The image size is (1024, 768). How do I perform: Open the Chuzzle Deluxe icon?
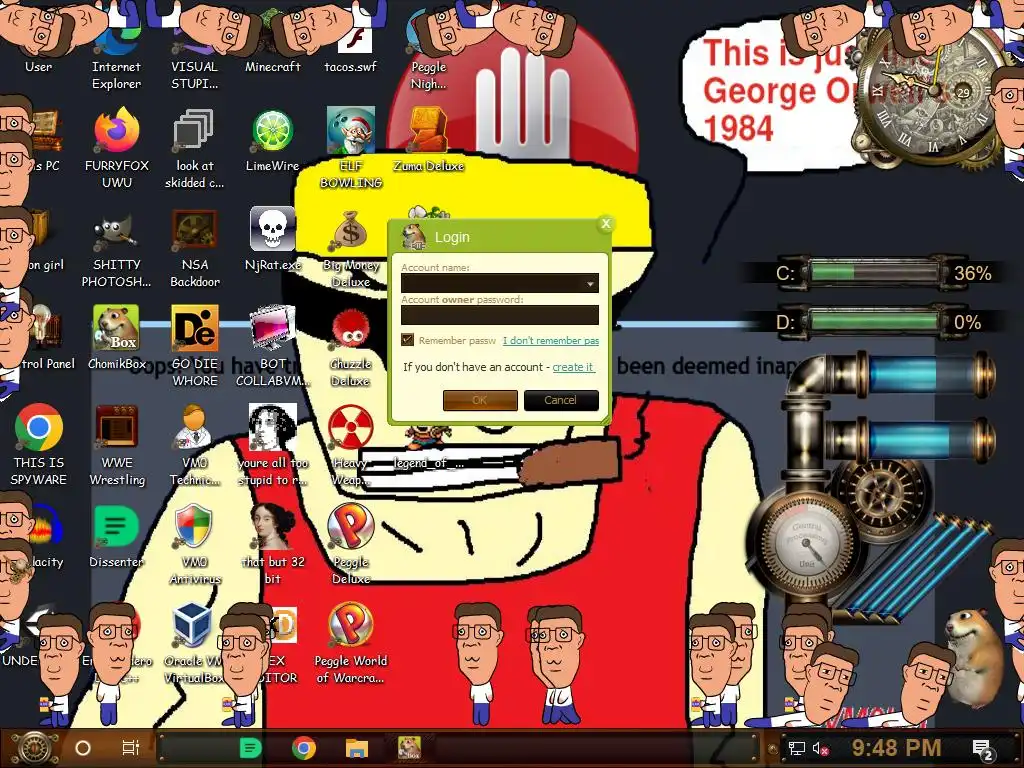click(351, 330)
